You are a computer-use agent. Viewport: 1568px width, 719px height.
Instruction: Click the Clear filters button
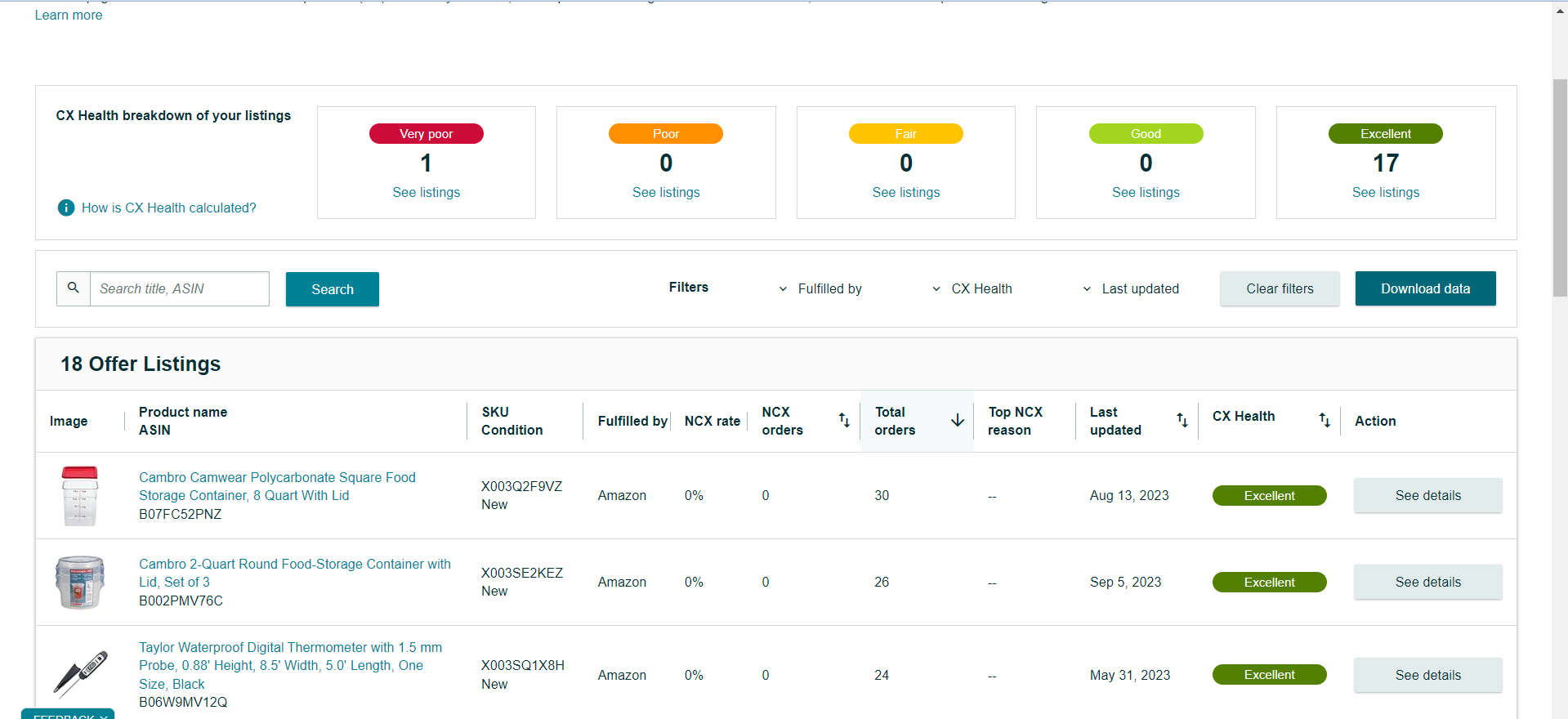1280,288
